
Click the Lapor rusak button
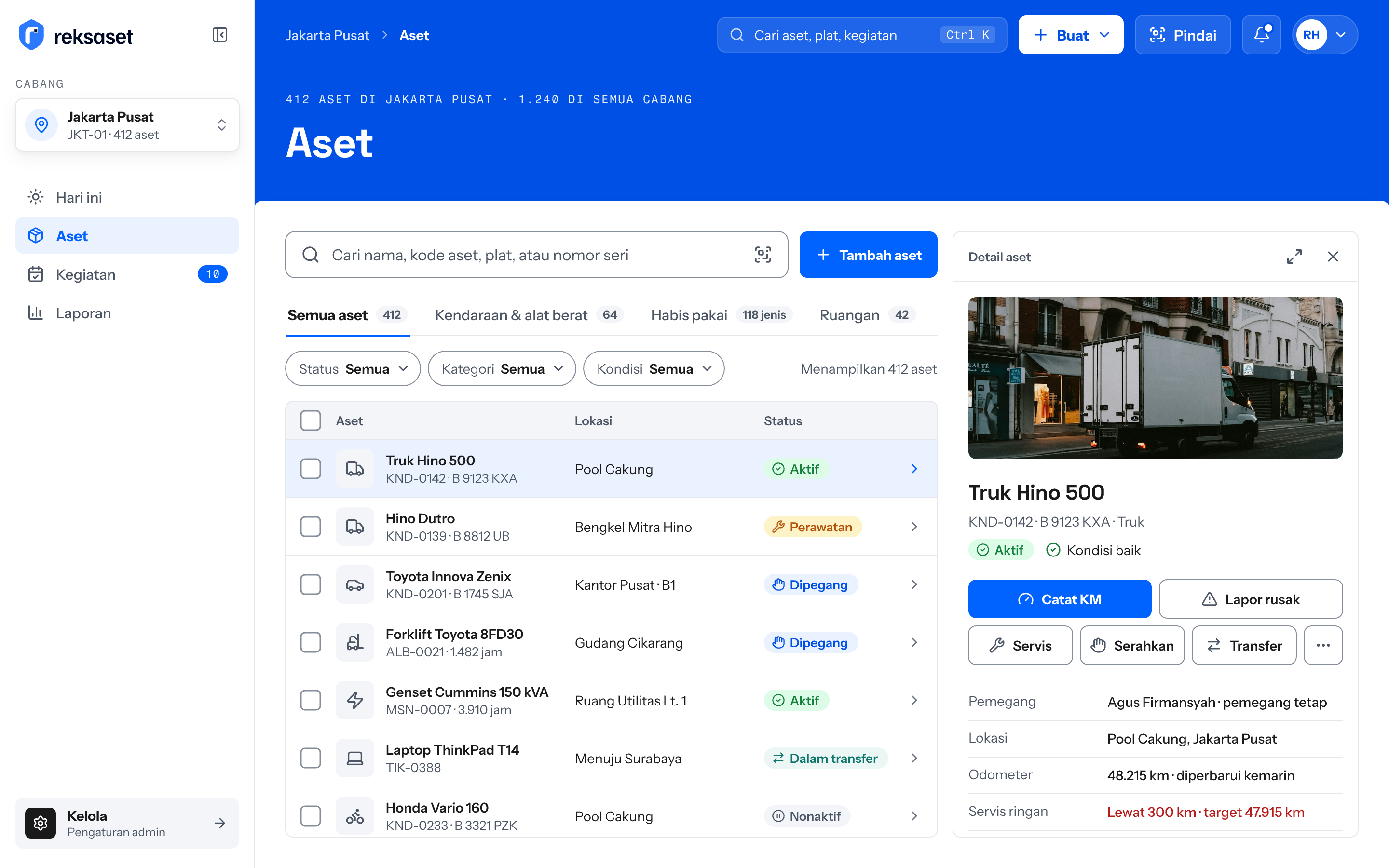click(x=1250, y=599)
